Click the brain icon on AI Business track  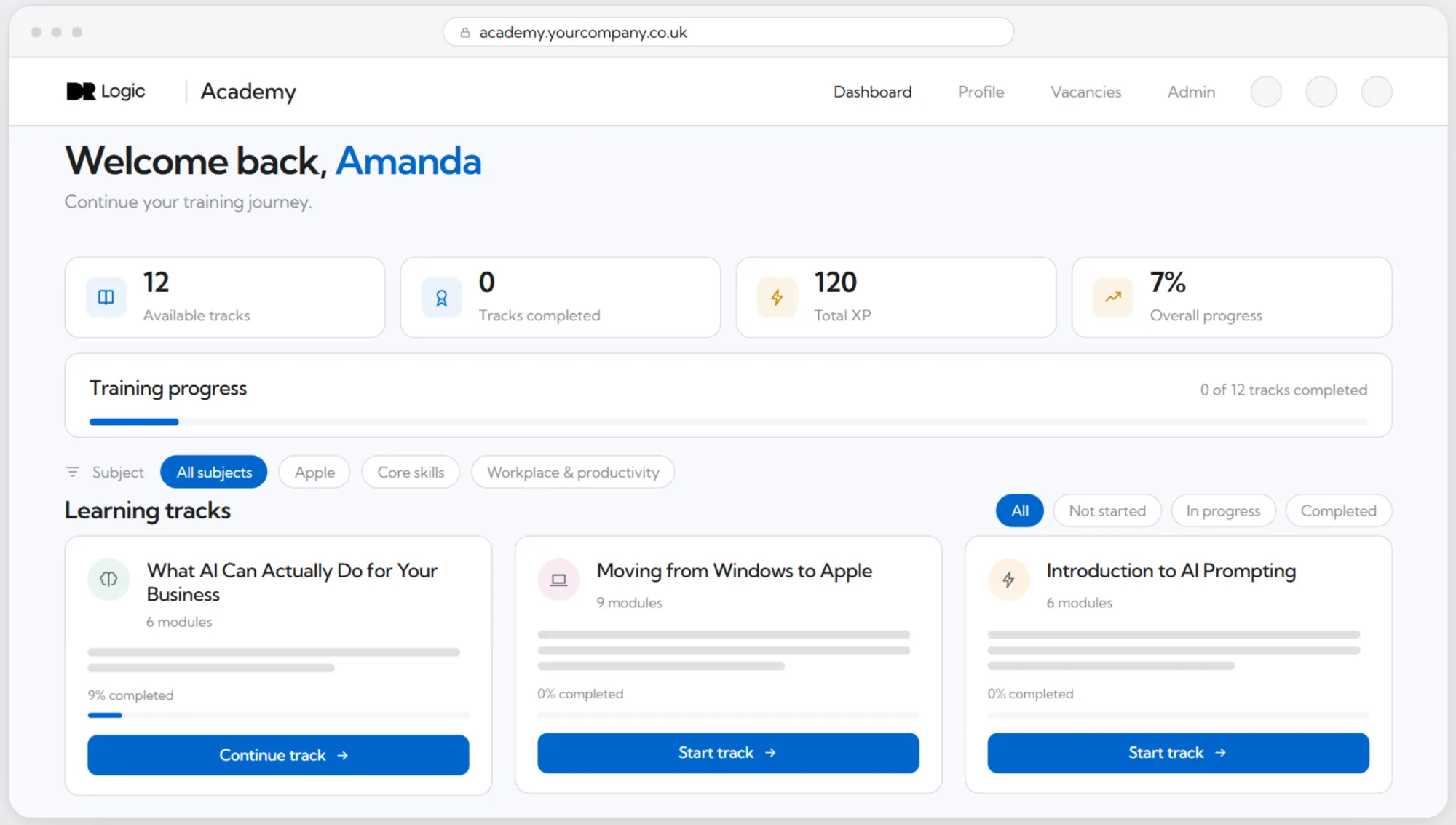(x=108, y=580)
